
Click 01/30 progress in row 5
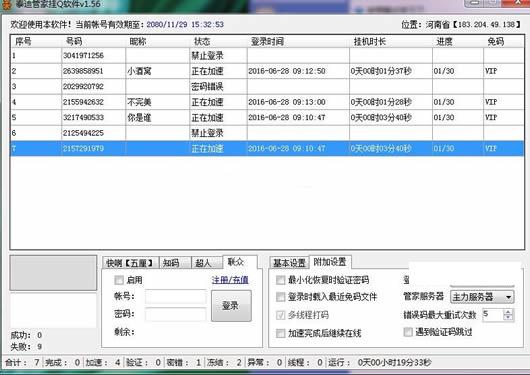[444, 118]
